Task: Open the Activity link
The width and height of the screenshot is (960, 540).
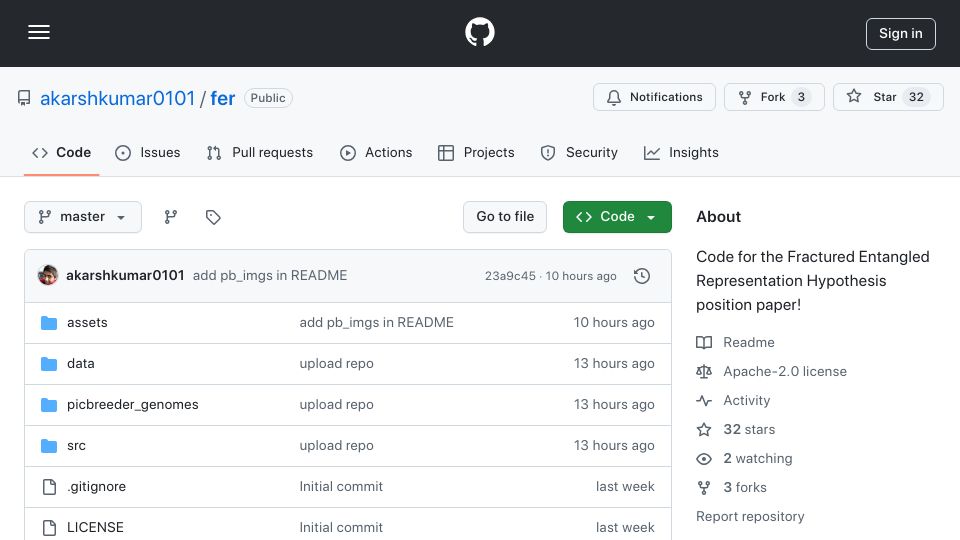Action: click(733, 400)
